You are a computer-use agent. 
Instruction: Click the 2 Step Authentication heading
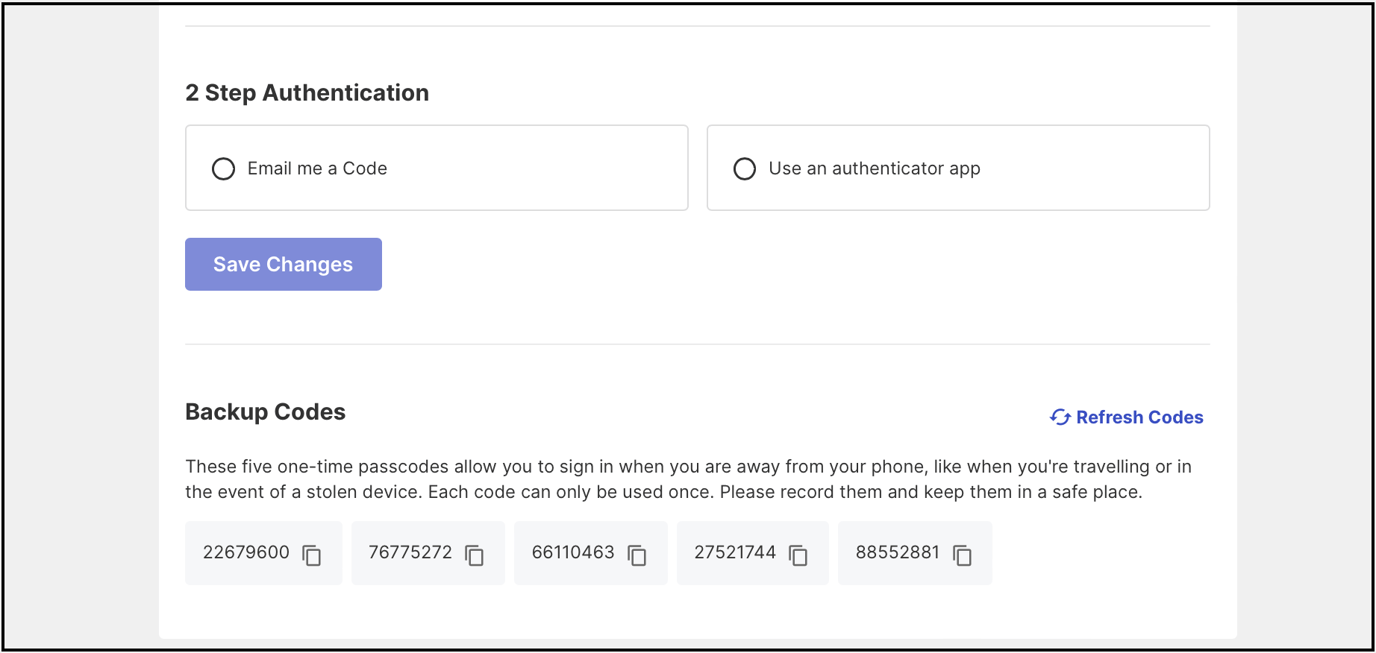coord(306,92)
